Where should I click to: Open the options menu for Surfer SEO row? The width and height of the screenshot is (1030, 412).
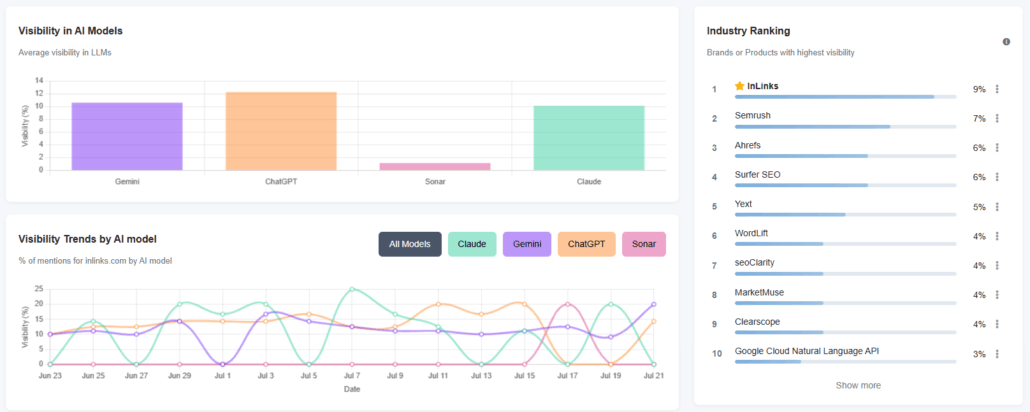(997, 177)
